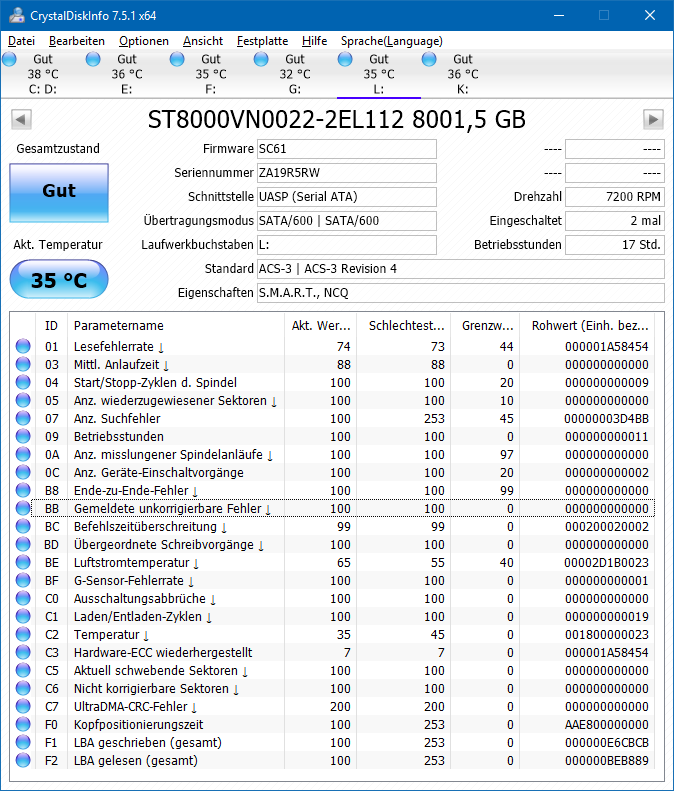The width and height of the screenshot is (675, 791).
Task: Click status orb for Anz. Suchfehler row
Action: [x=23, y=418]
